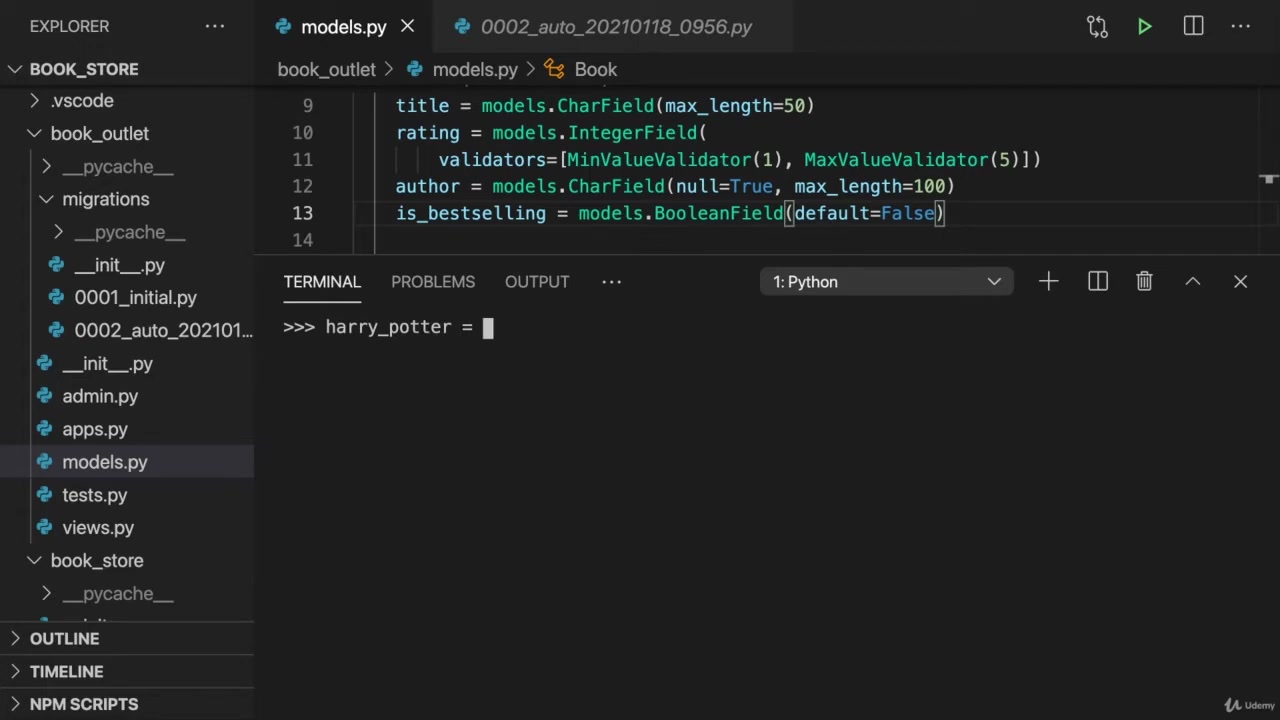
Task: Expand the OUTLINE section
Action: pyautogui.click(x=64, y=638)
